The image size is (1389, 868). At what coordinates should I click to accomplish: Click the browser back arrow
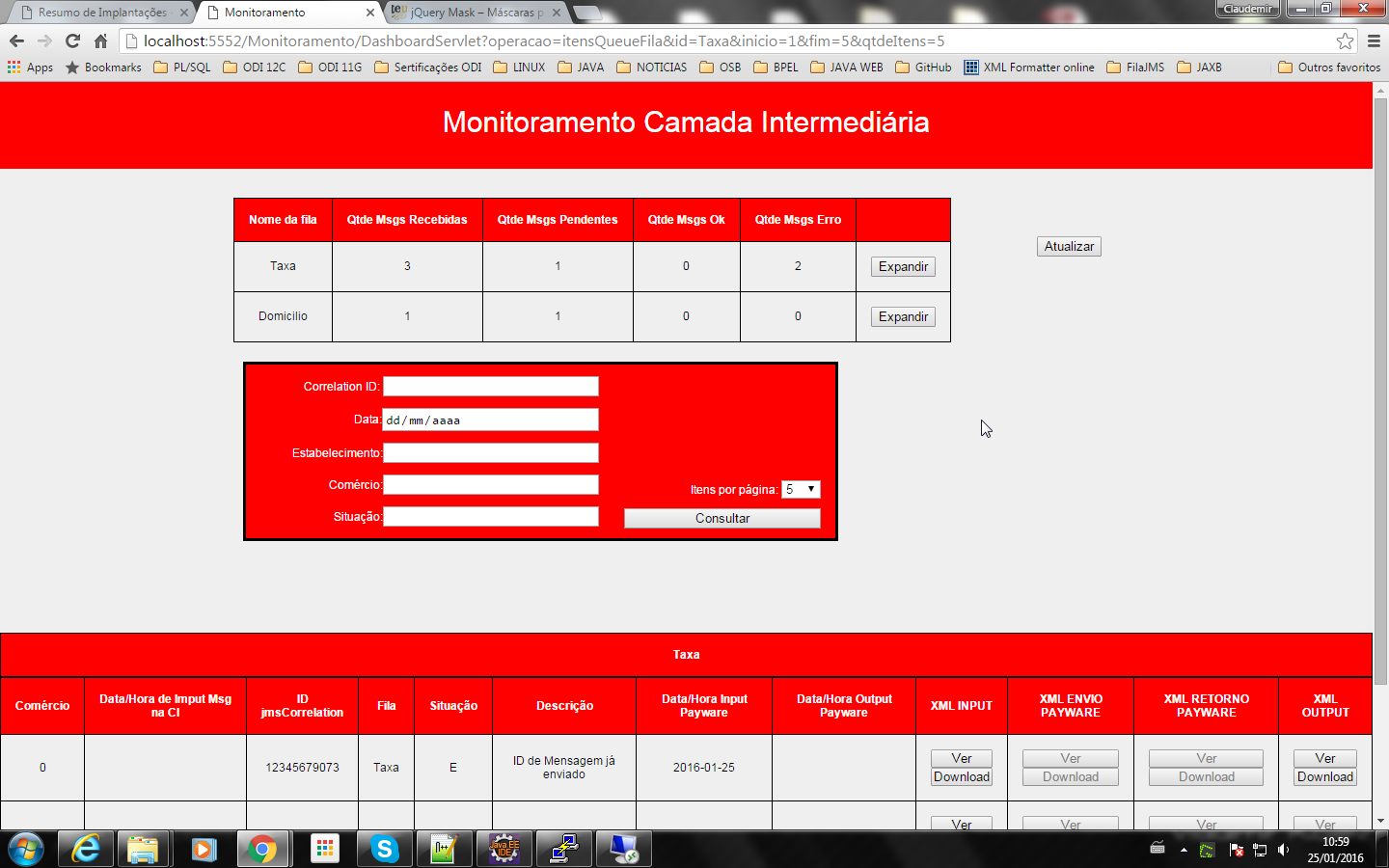click(16, 41)
